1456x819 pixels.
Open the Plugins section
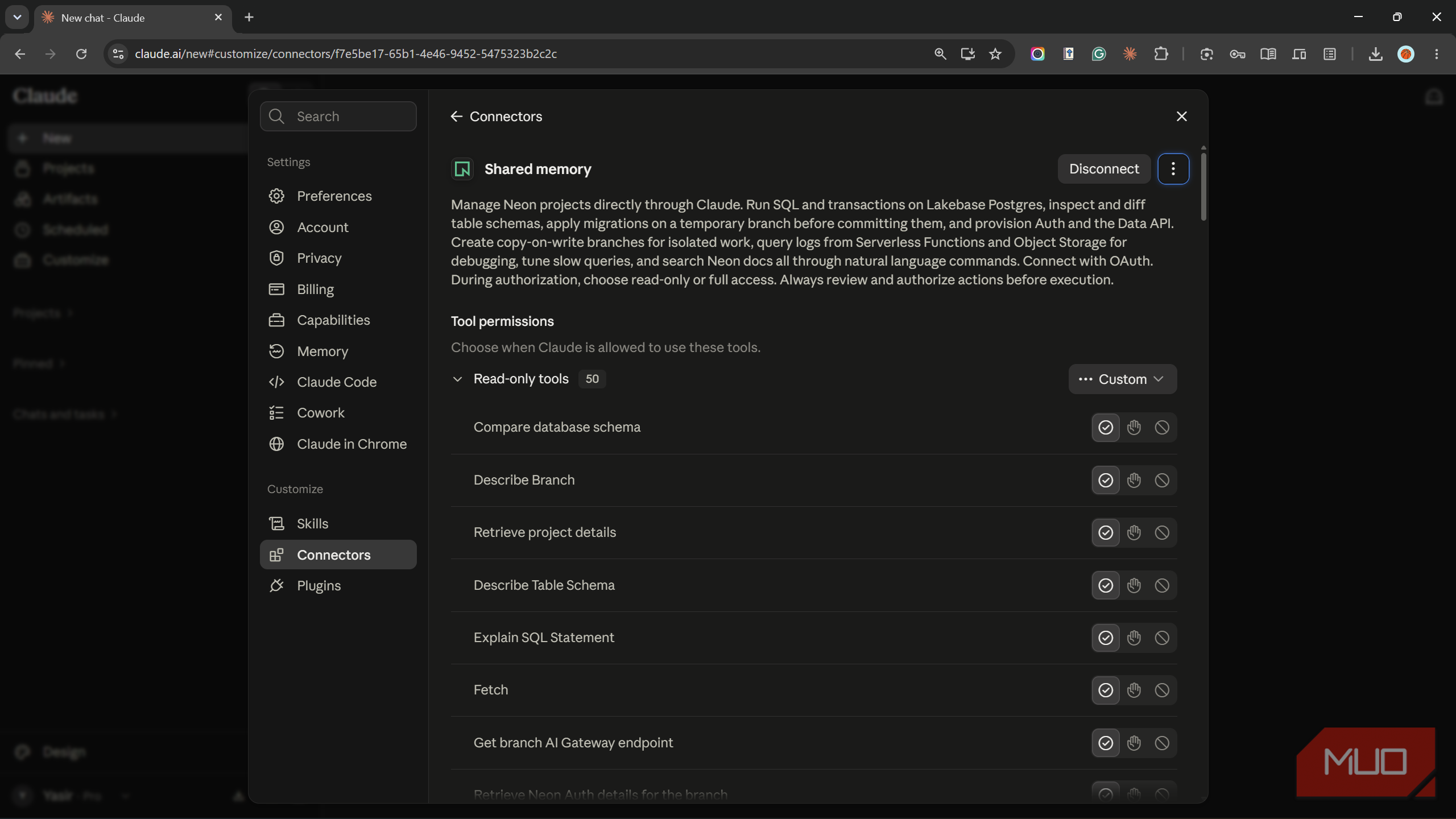click(x=338, y=586)
